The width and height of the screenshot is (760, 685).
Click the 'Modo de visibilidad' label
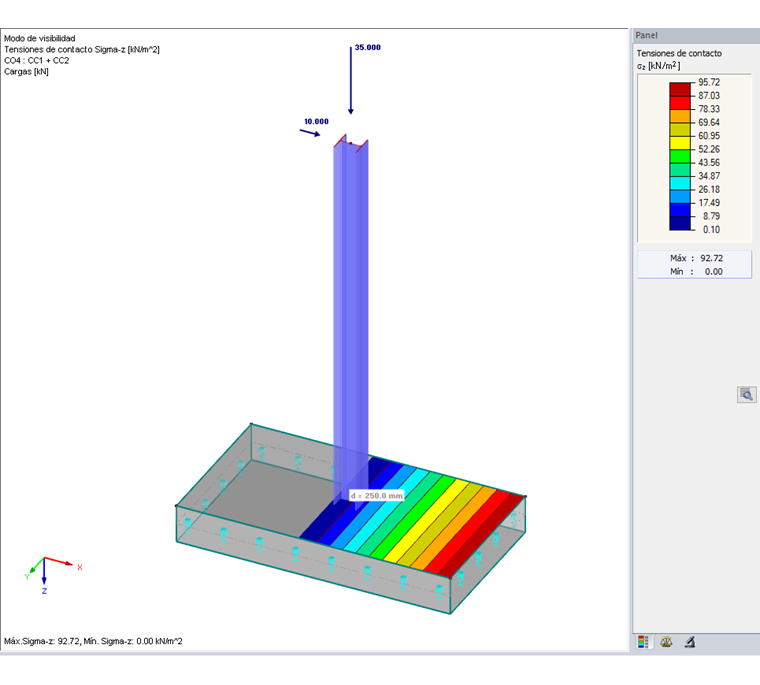[x=40, y=38]
